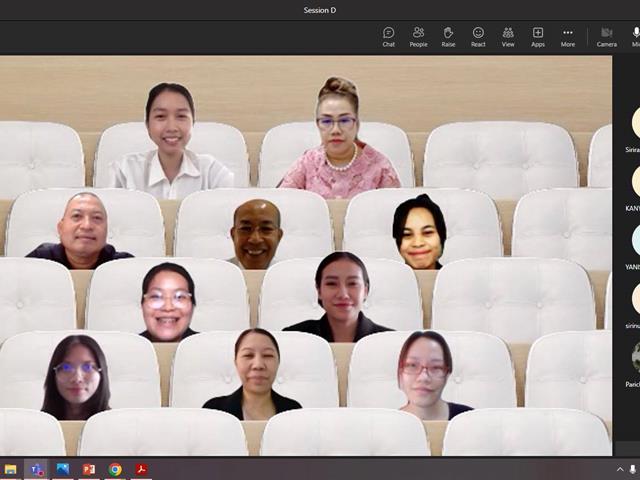Open the View layout options

tap(508, 37)
